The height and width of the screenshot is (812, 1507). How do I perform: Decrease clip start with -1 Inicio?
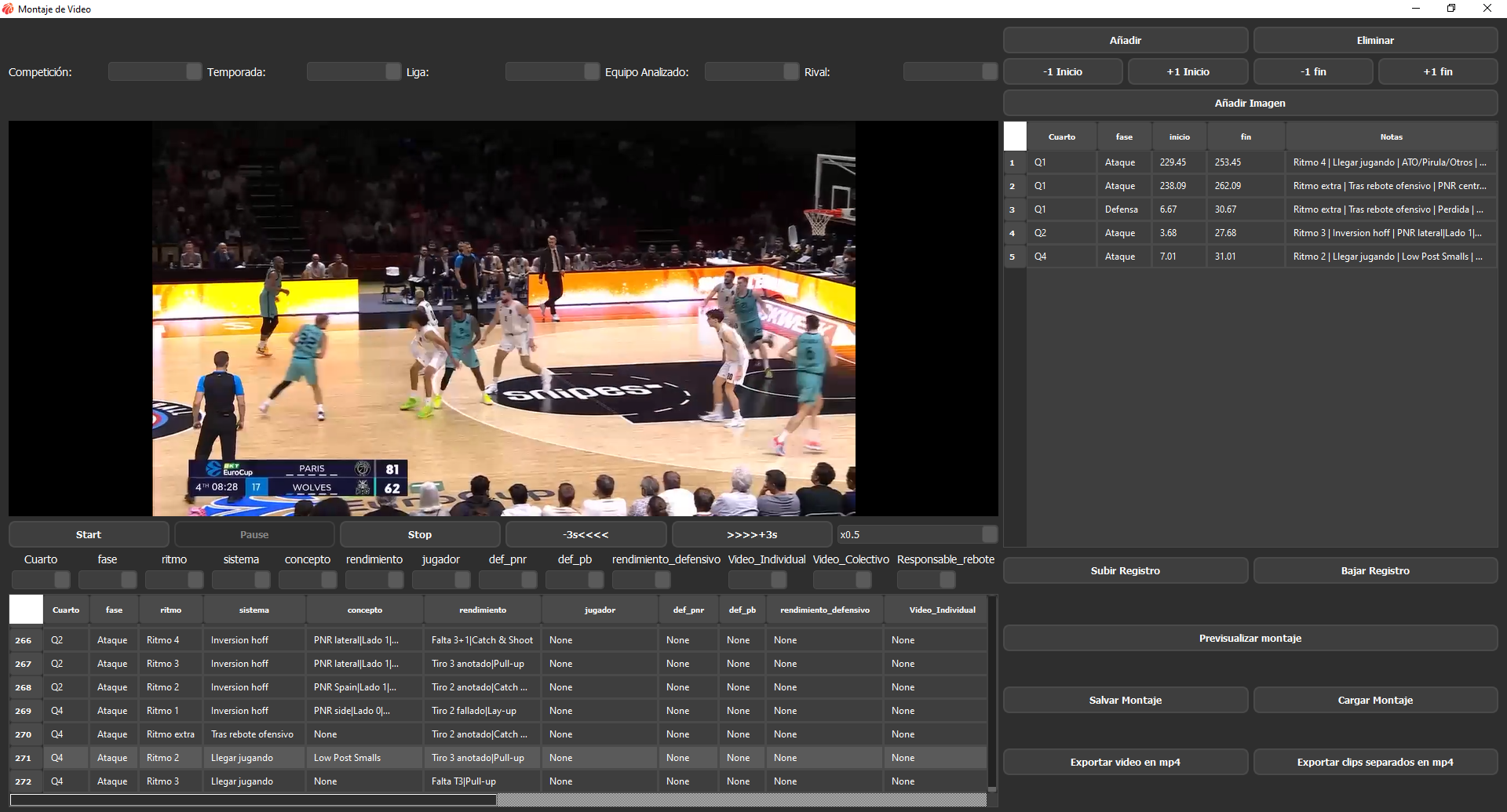click(1062, 71)
